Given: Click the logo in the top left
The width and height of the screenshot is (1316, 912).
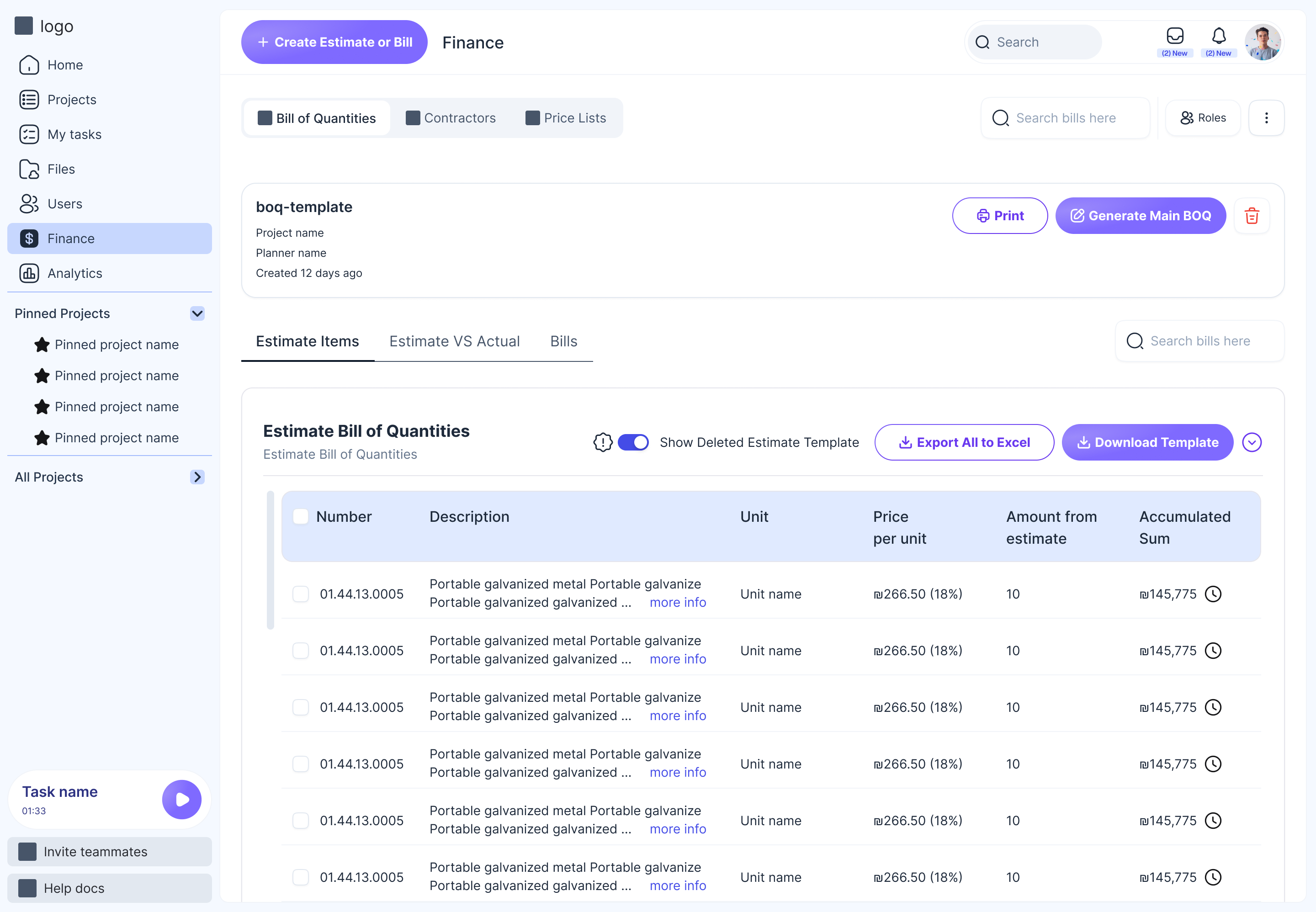Looking at the screenshot, I should [45, 27].
